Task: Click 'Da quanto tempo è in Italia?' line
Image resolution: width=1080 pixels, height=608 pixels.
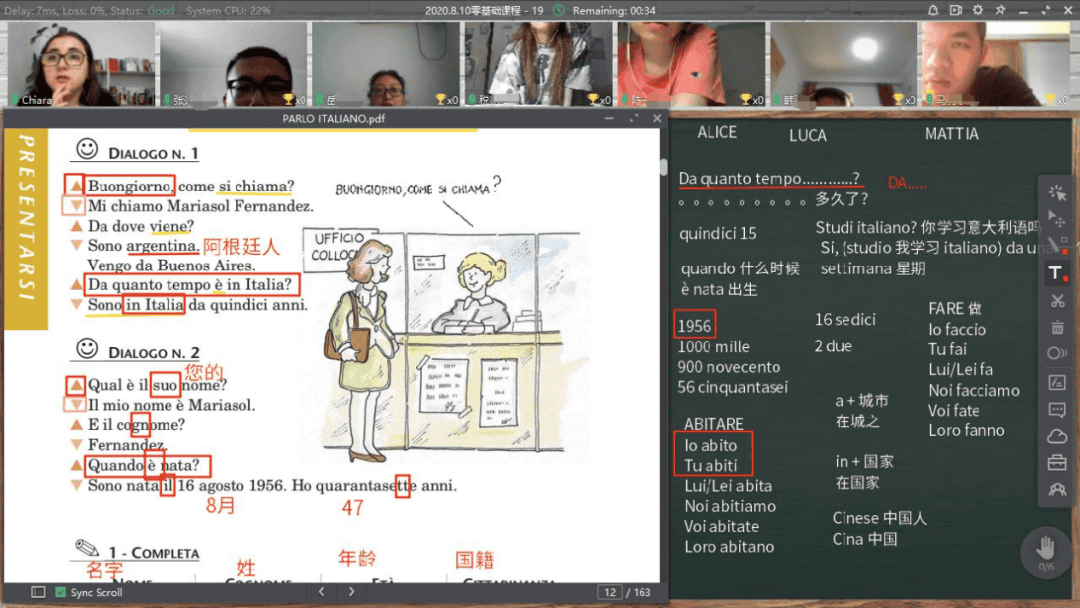Action: [x=190, y=284]
